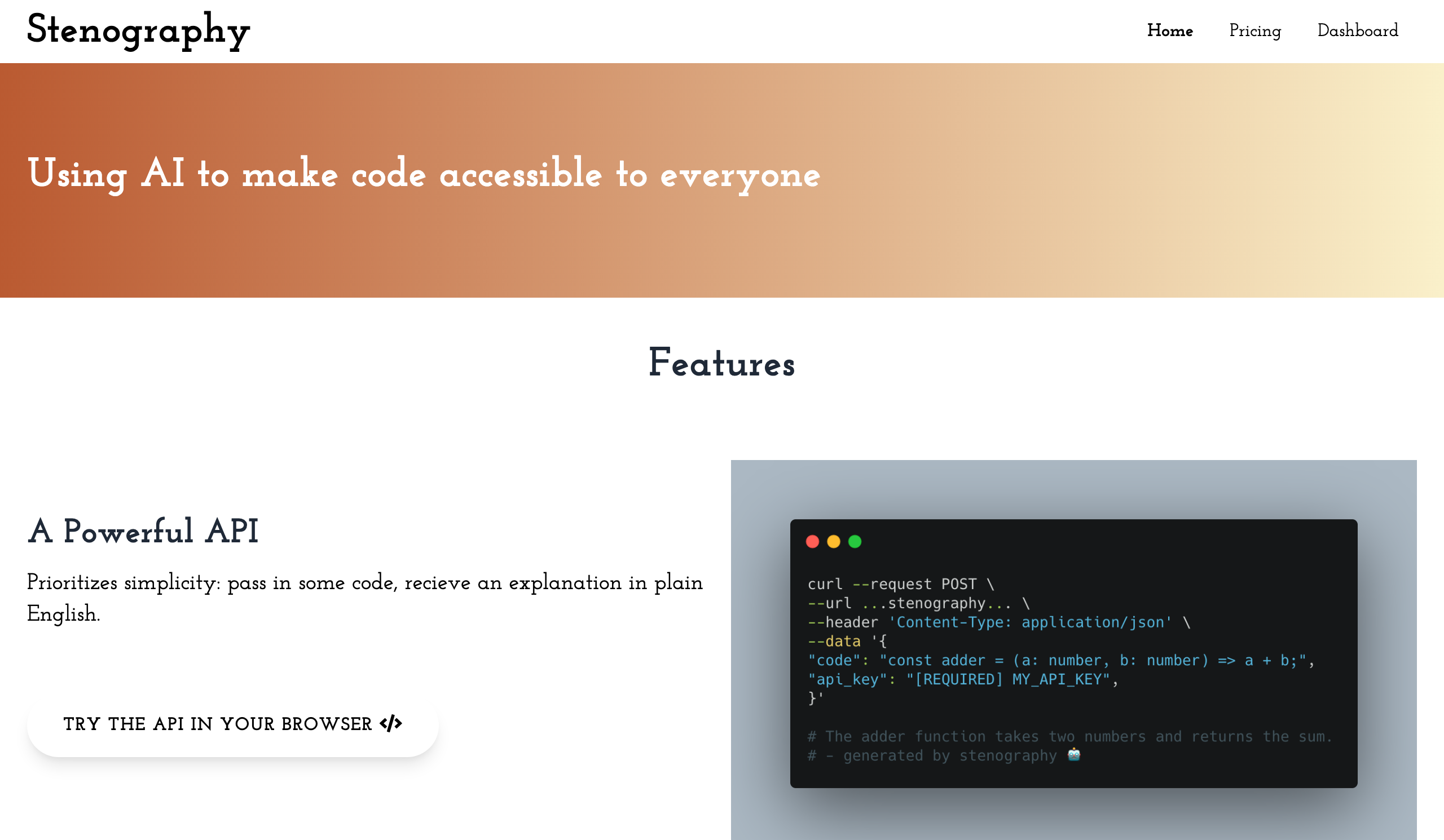Screen dimensions: 1444x840
Task: Navigate to the Home menu item
Action: pyautogui.click(x=1170, y=31)
